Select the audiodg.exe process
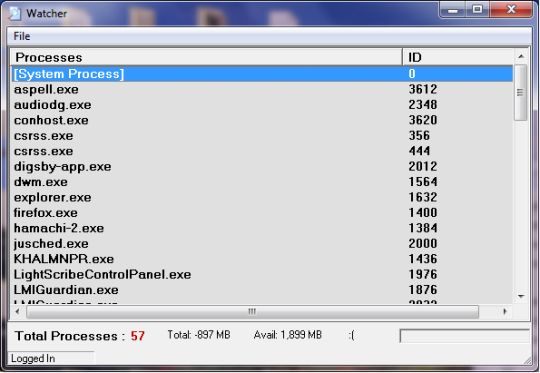The image size is (540, 373). [262, 105]
